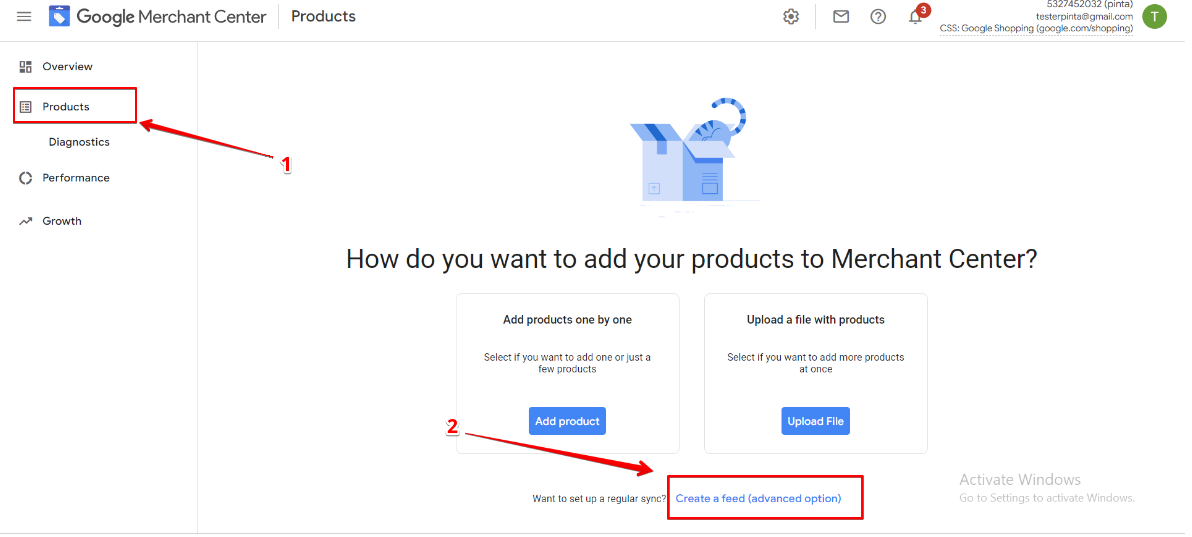The width and height of the screenshot is (1192, 537).
Task: Open the Growth section
Action: click(62, 221)
